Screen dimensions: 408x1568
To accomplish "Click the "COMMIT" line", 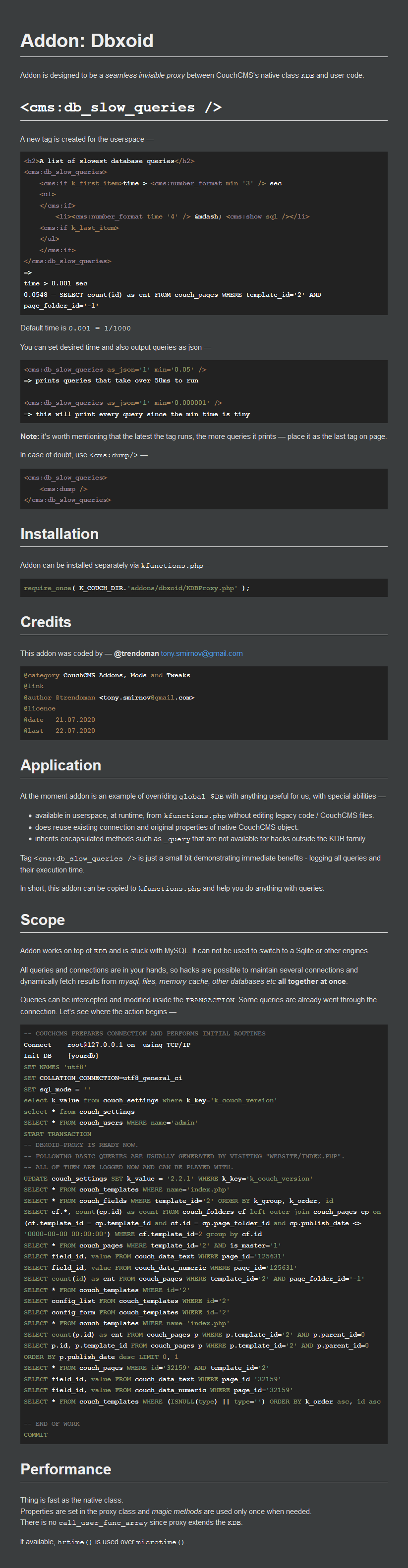I will coord(36,1435).
